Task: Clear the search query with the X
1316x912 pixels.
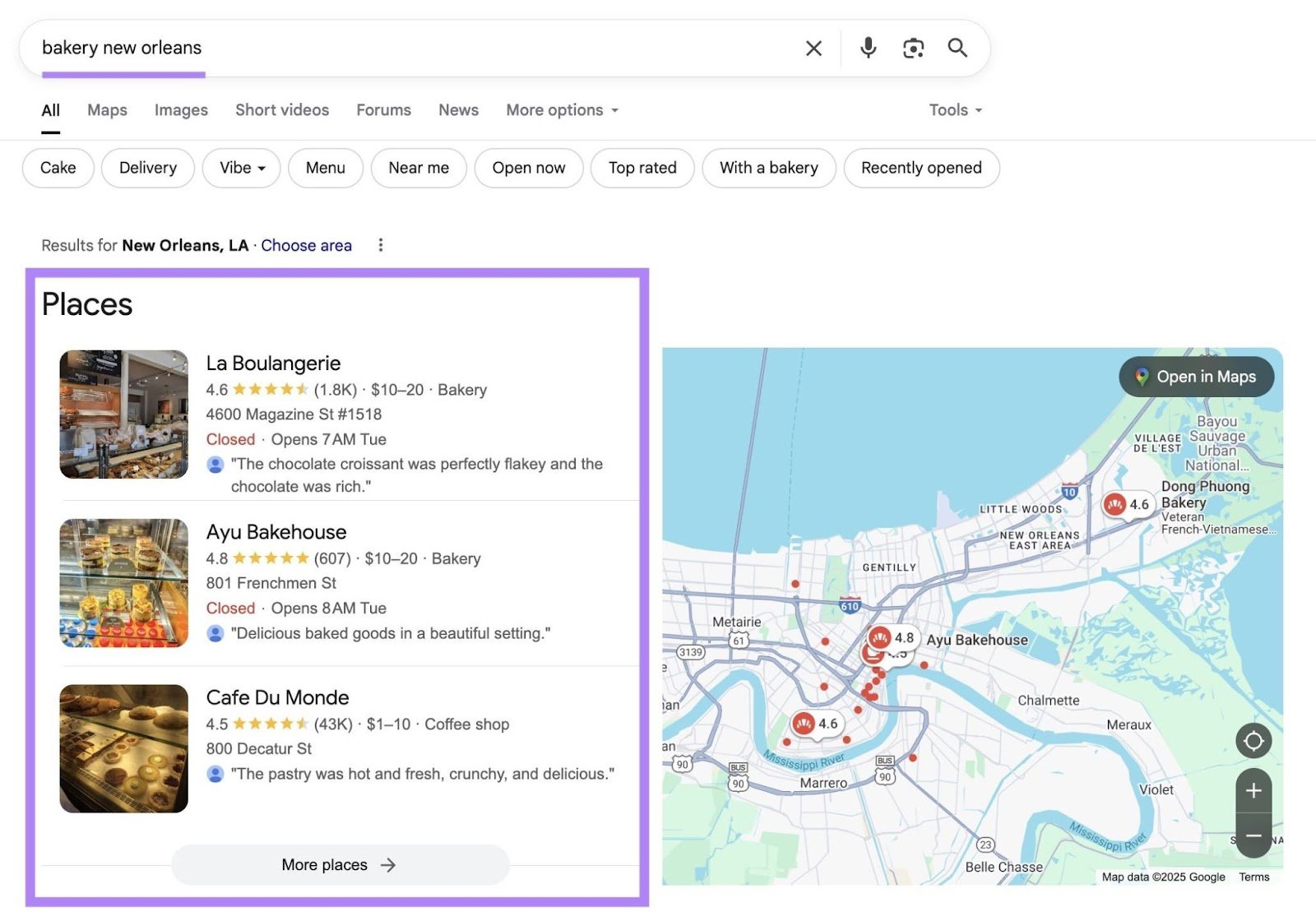Action: [813, 48]
